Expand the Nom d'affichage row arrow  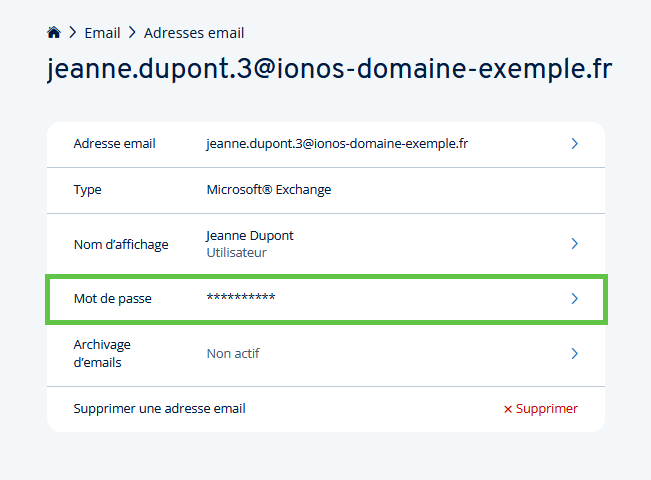[575, 244]
